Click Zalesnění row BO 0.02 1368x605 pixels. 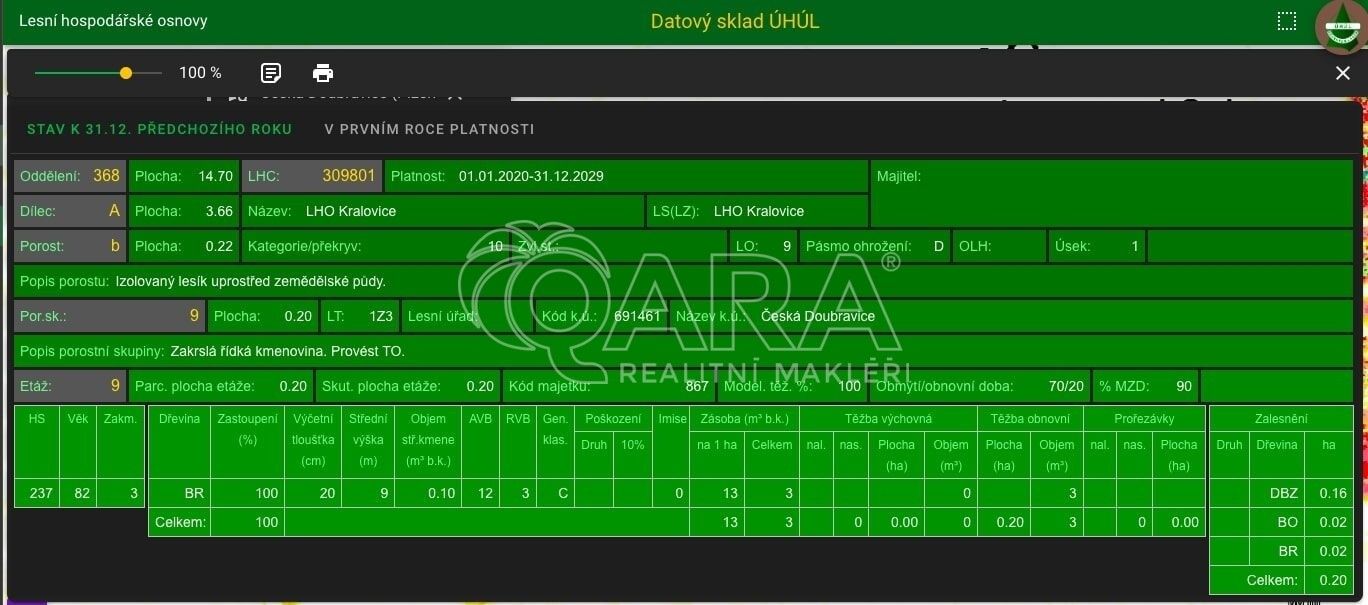coord(1281,522)
